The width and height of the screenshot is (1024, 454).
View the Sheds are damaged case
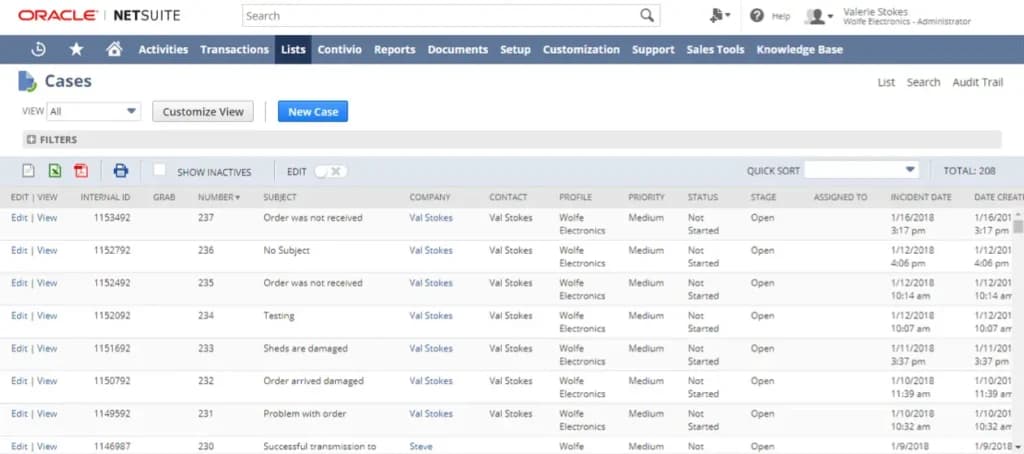(47, 348)
